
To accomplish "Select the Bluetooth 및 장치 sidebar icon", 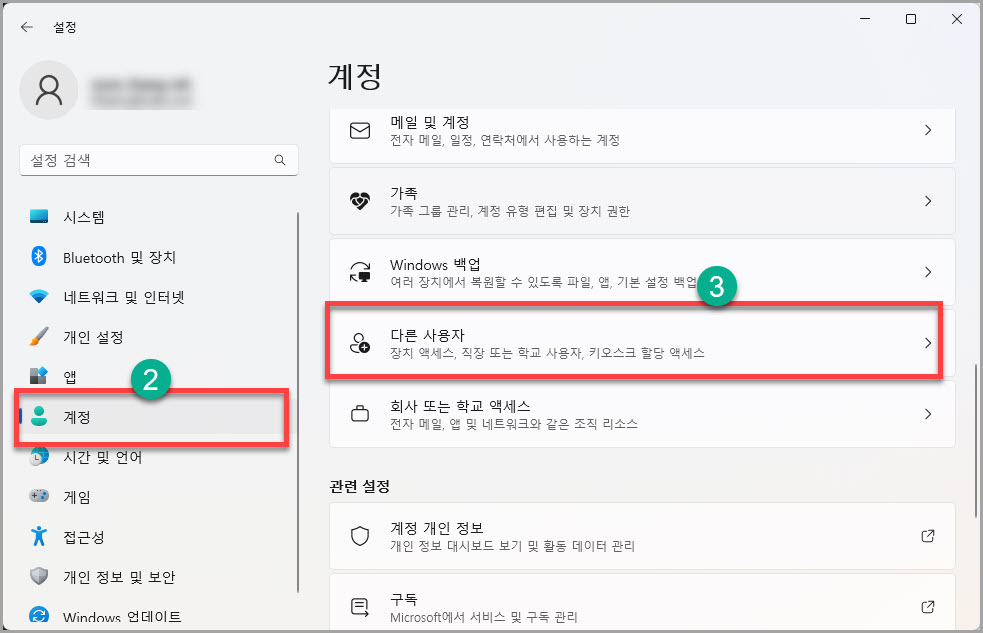I will point(37,257).
